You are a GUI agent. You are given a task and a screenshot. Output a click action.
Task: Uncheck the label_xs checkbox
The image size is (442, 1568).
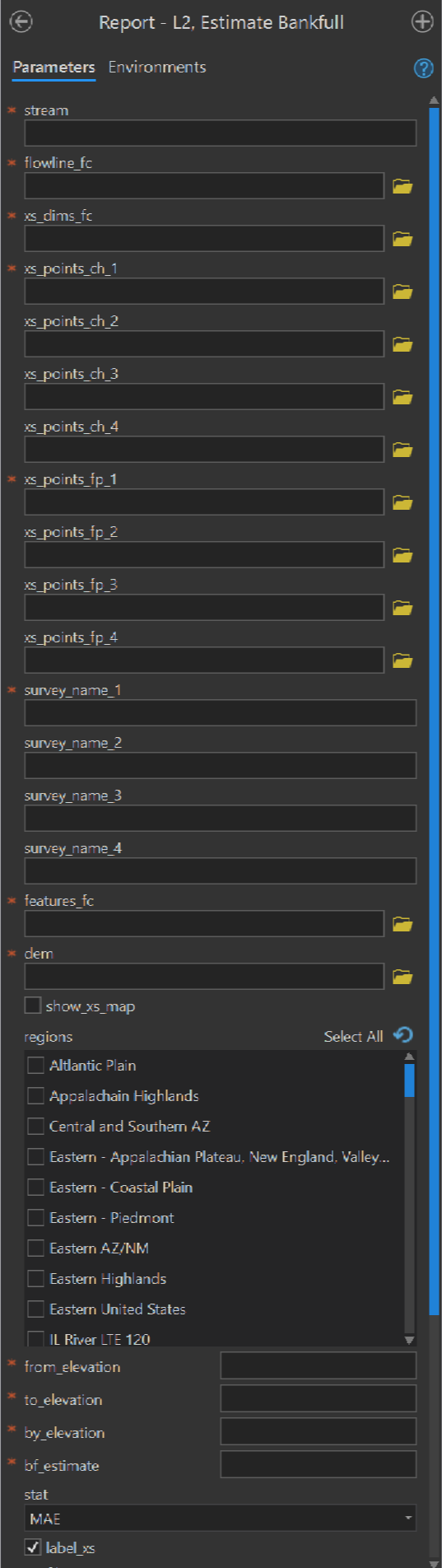pos(33,1547)
